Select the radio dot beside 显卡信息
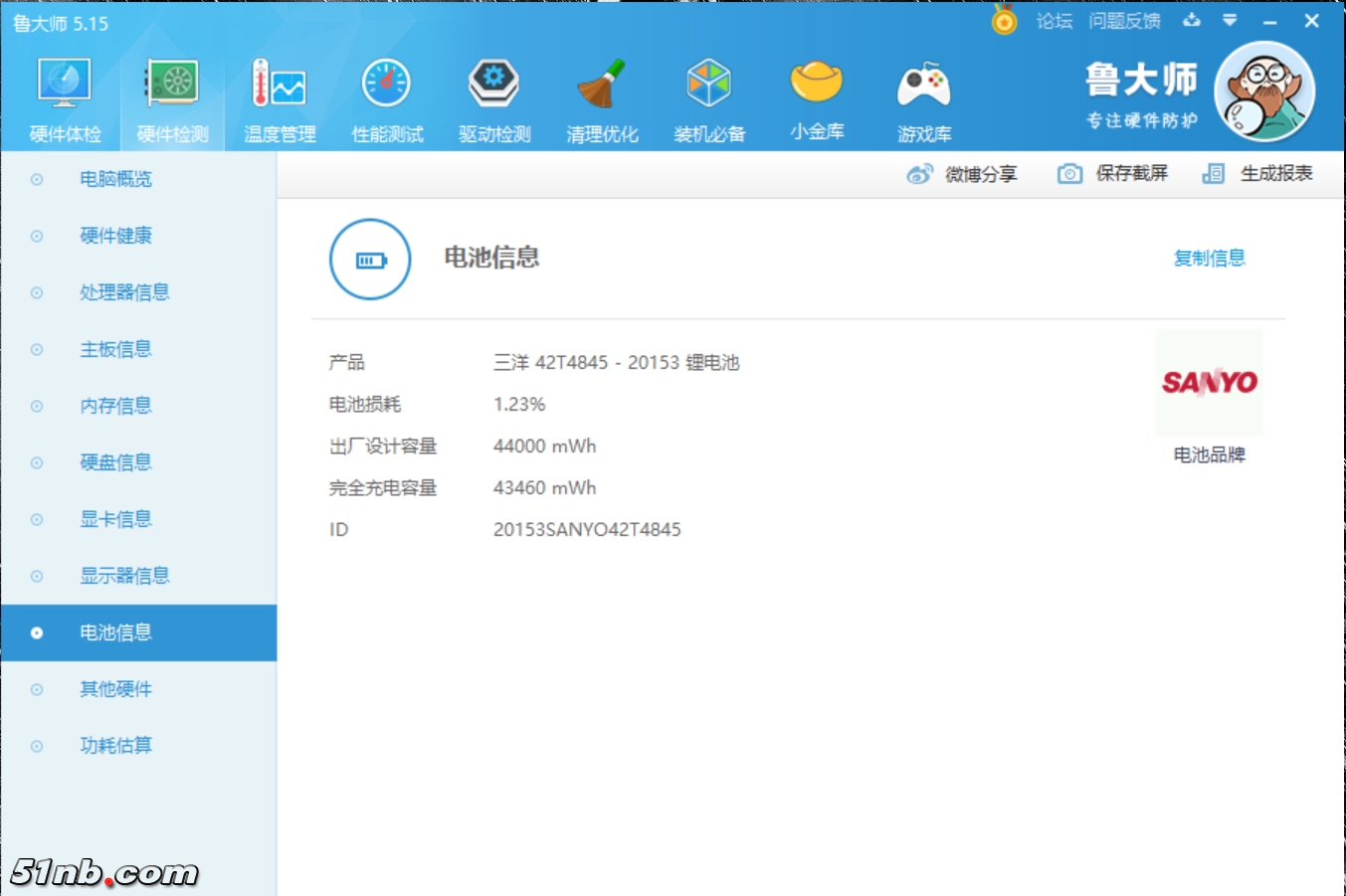This screenshot has width=1346, height=896. (x=36, y=519)
